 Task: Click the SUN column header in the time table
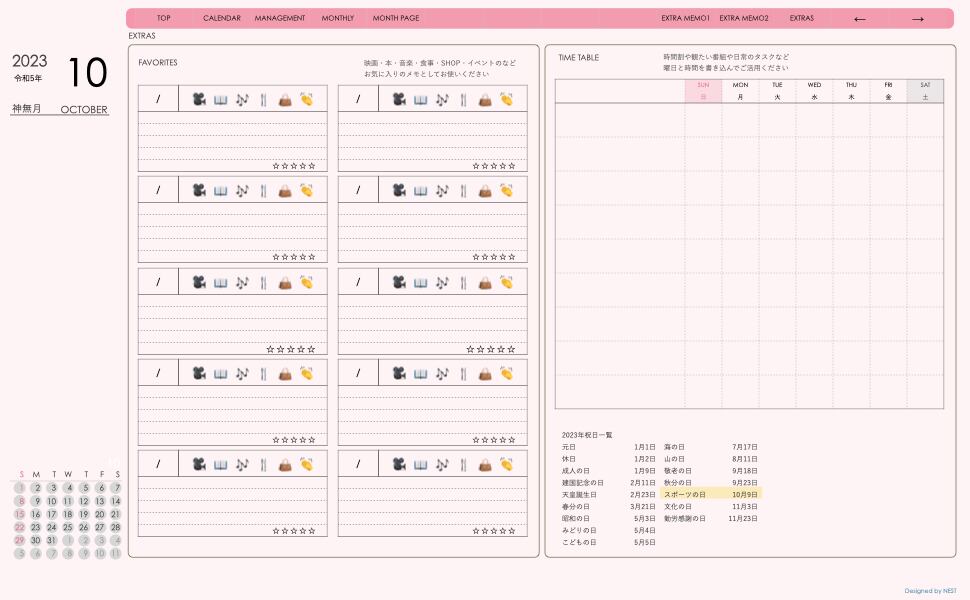coord(703,91)
